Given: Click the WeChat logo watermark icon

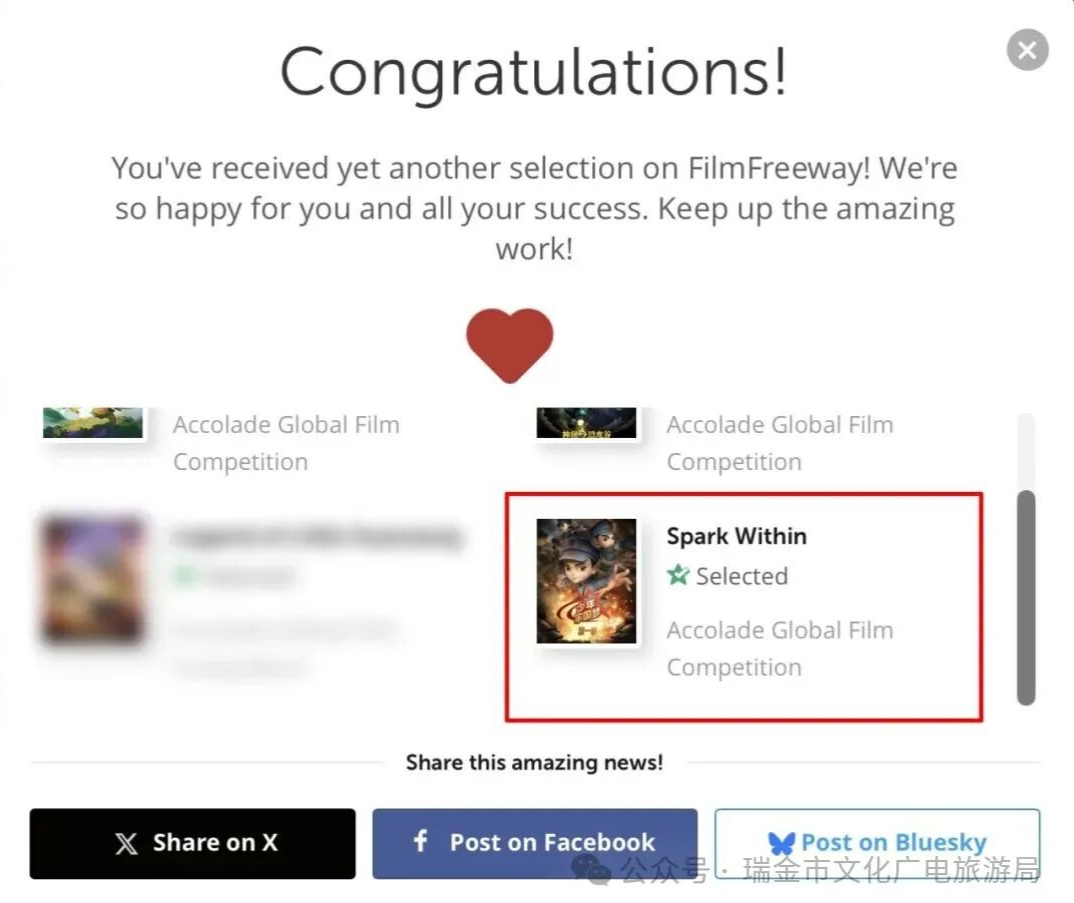Looking at the screenshot, I should [x=591, y=869].
